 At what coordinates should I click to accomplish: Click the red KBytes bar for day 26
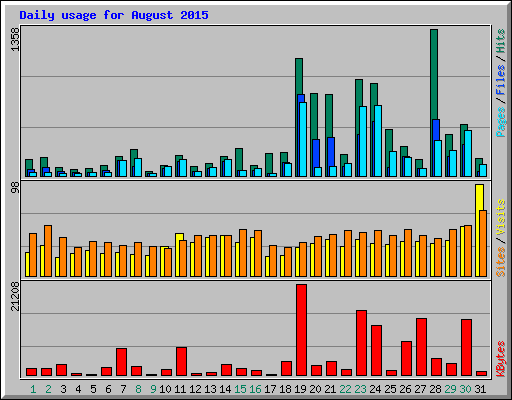(x=406, y=359)
